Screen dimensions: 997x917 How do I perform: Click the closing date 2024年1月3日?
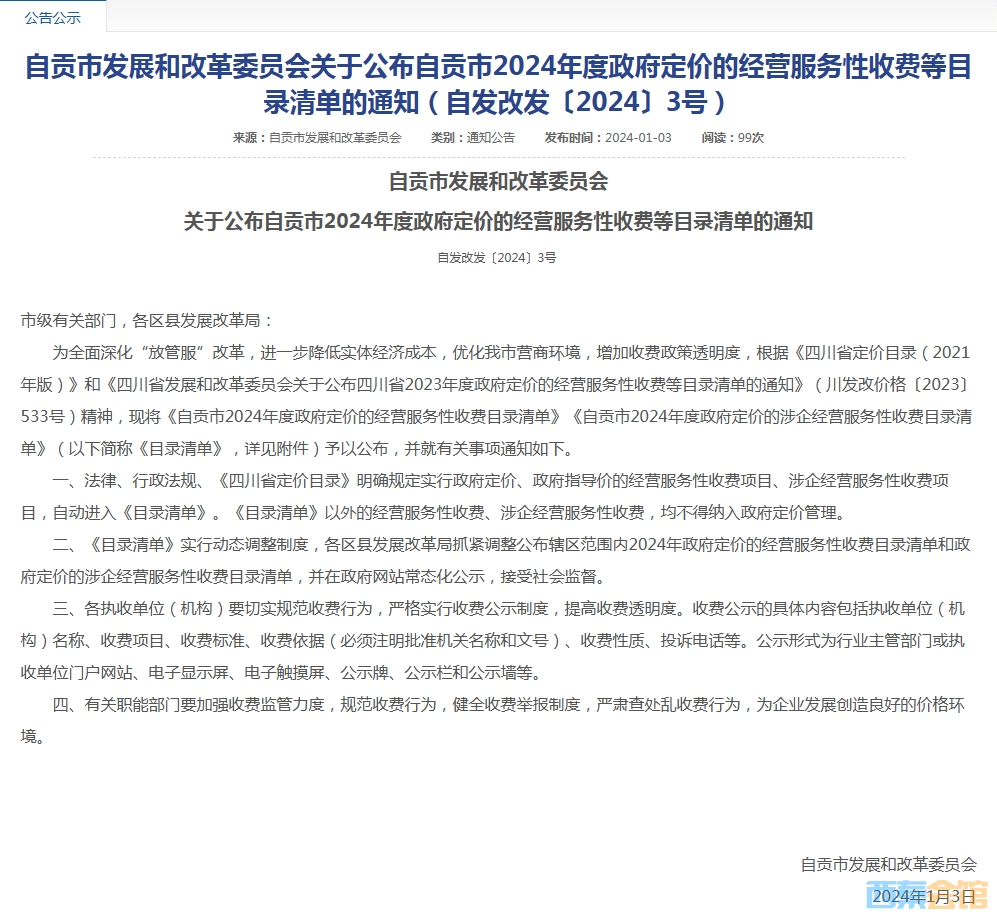[922, 896]
